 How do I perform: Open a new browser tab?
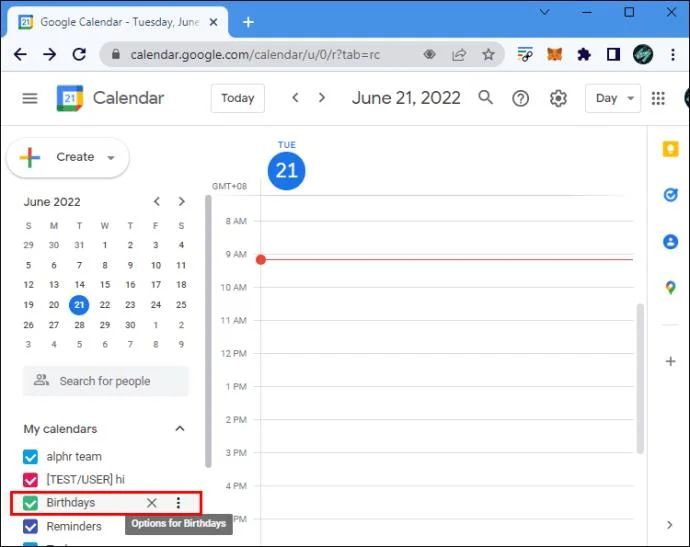coord(248,22)
